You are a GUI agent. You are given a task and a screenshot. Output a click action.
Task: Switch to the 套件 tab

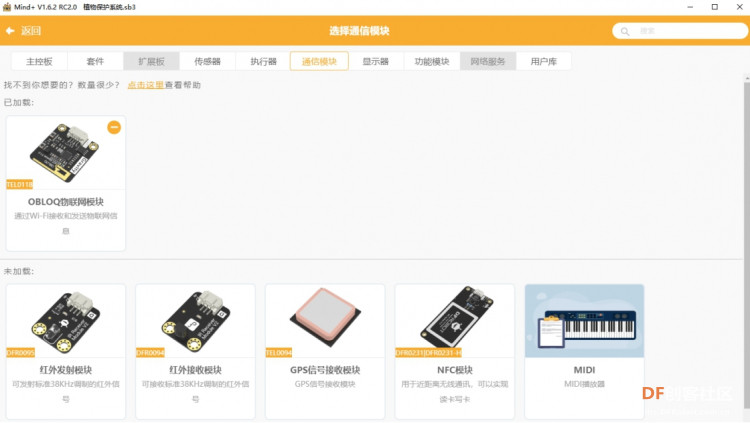pos(95,61)
